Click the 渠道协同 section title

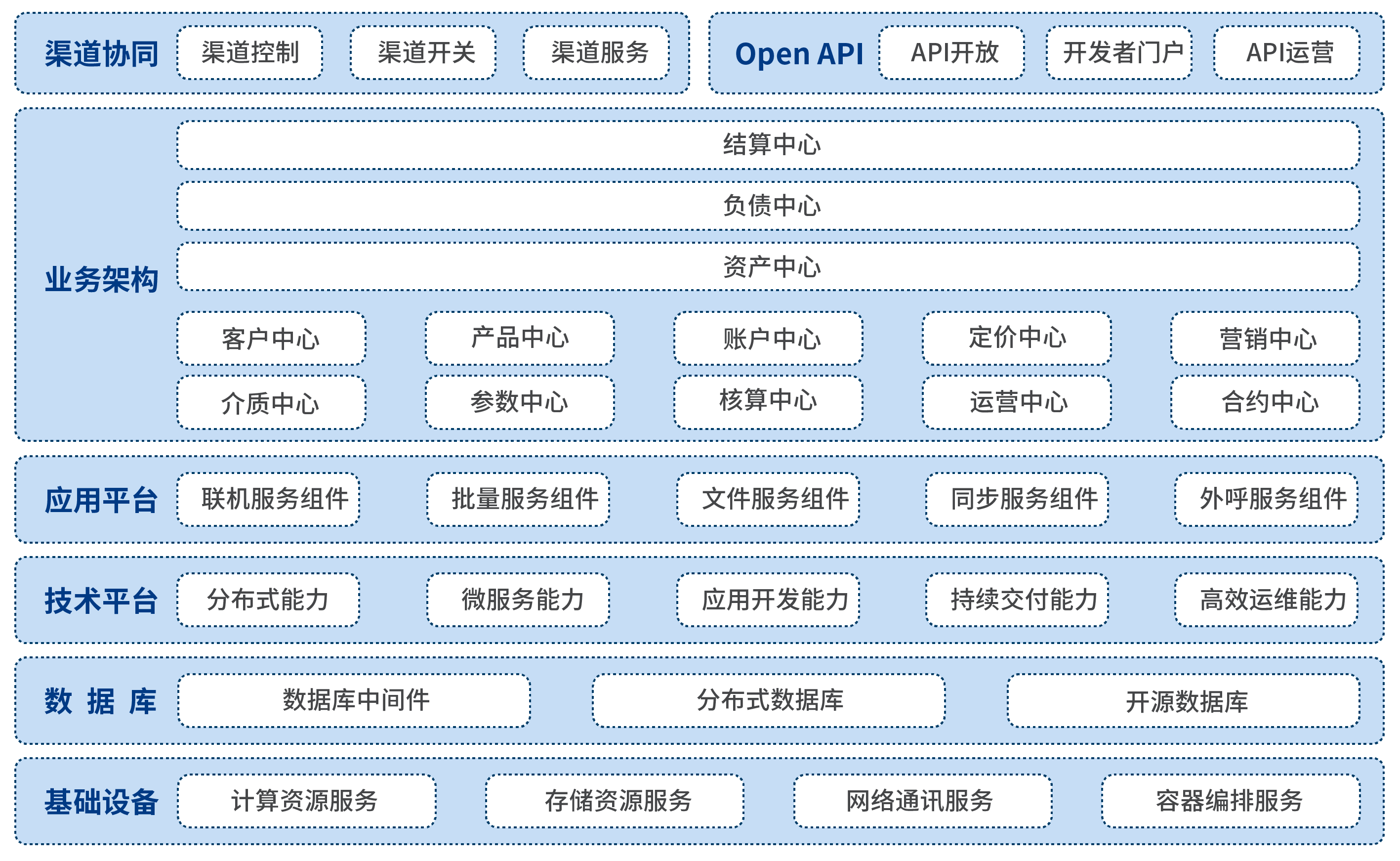[101, 54]
